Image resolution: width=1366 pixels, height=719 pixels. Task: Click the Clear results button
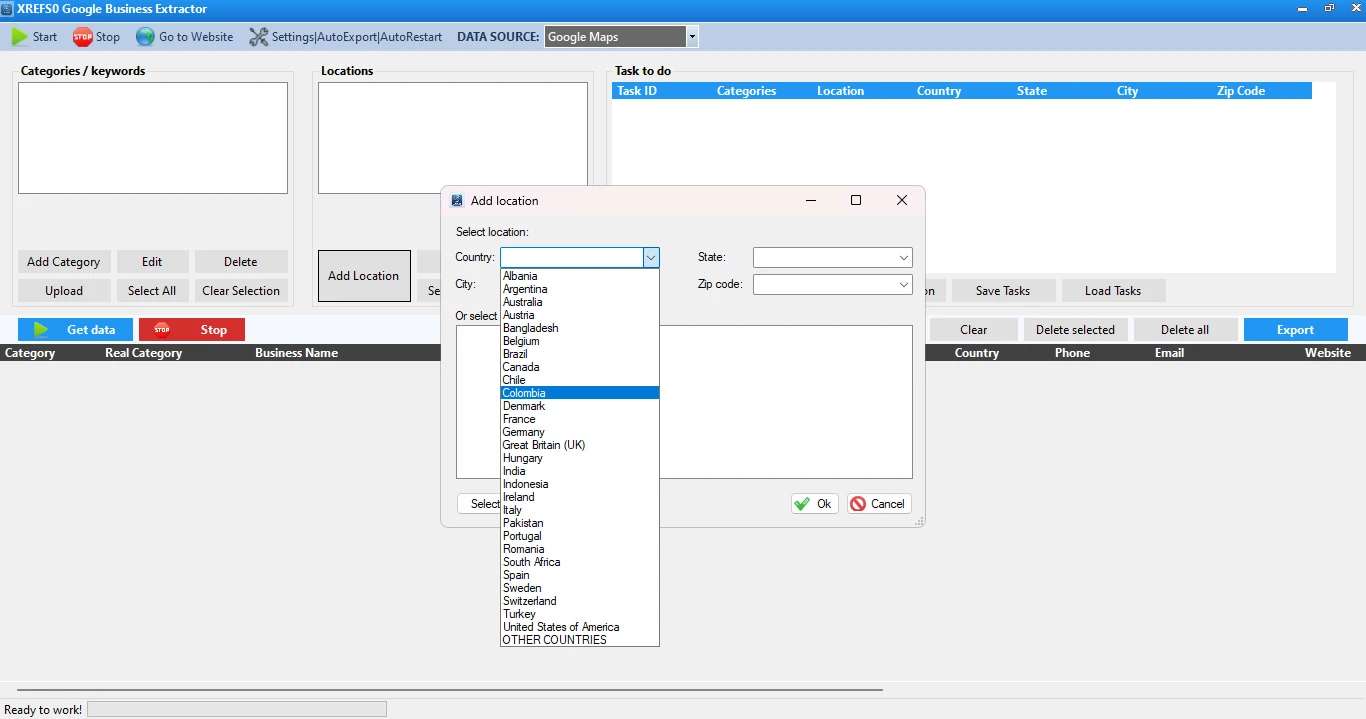point(974,330)
